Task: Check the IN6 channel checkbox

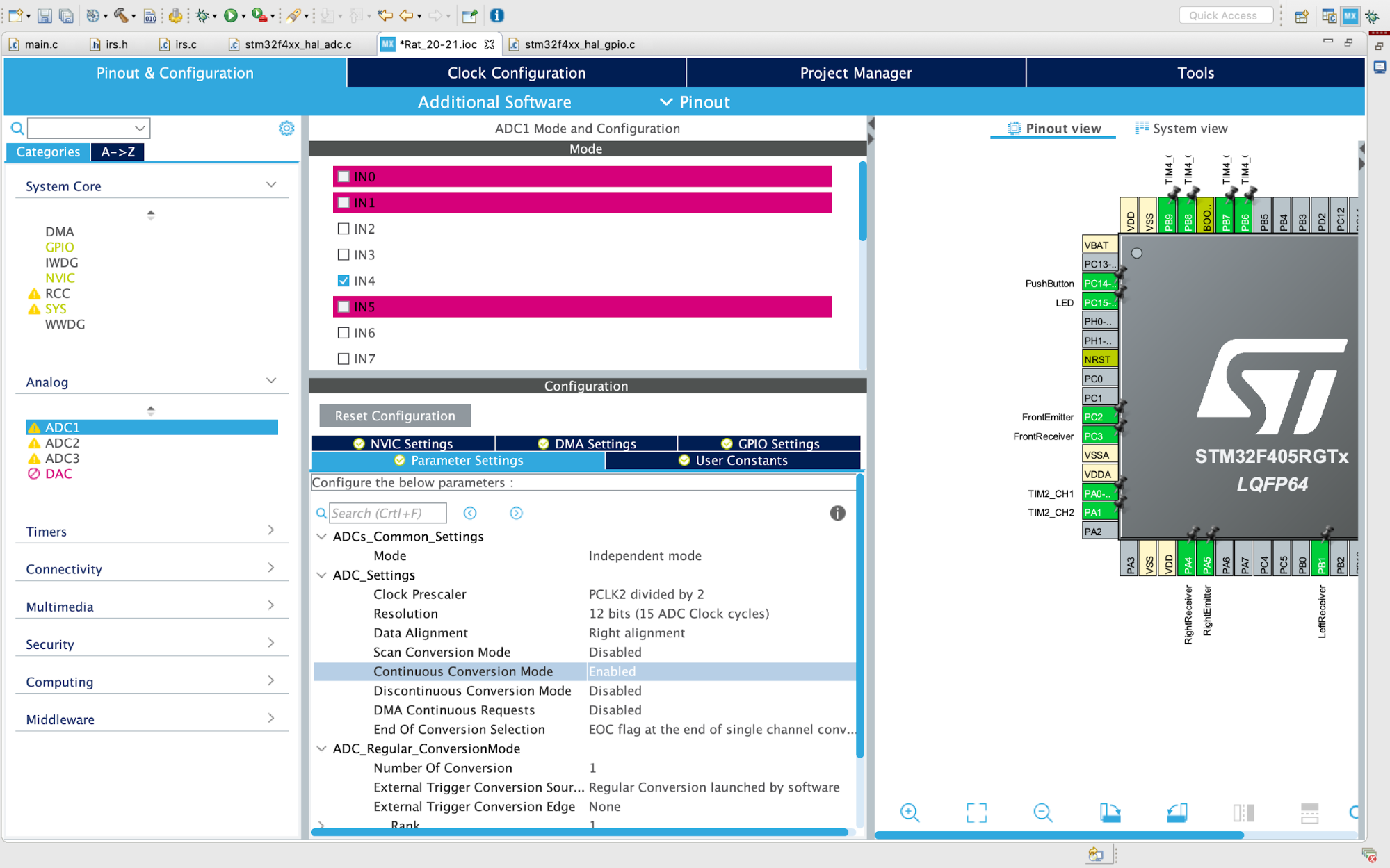Action: click(x=344, y=333)
